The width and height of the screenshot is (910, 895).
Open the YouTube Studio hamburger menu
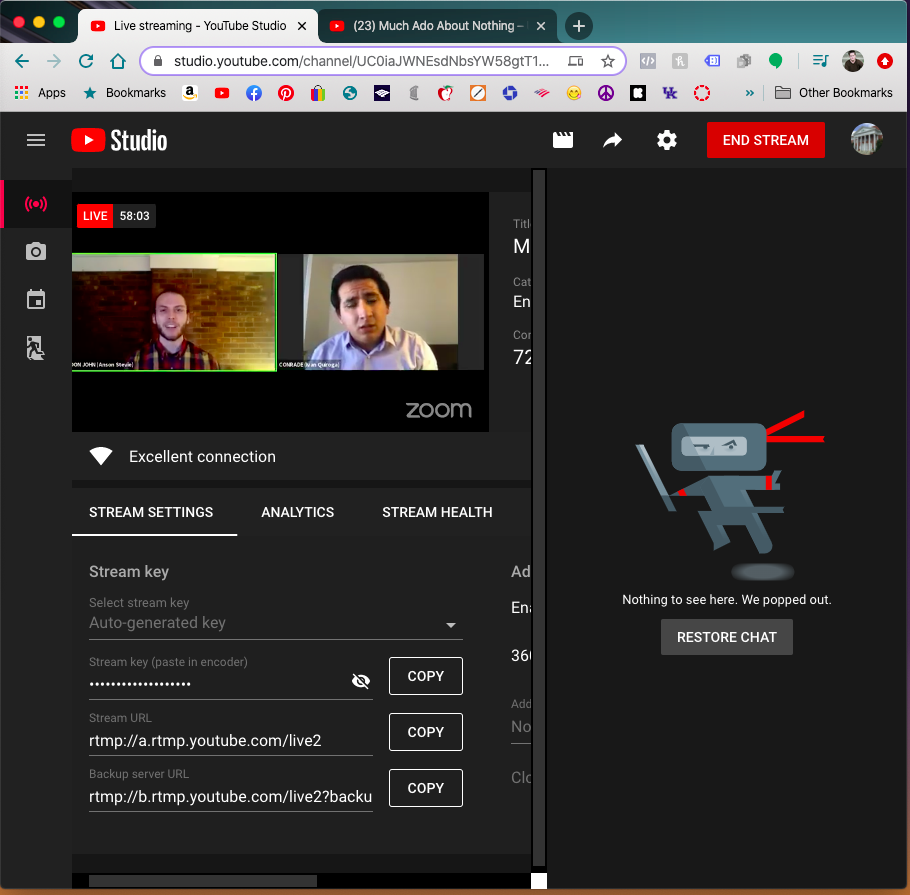36,140
